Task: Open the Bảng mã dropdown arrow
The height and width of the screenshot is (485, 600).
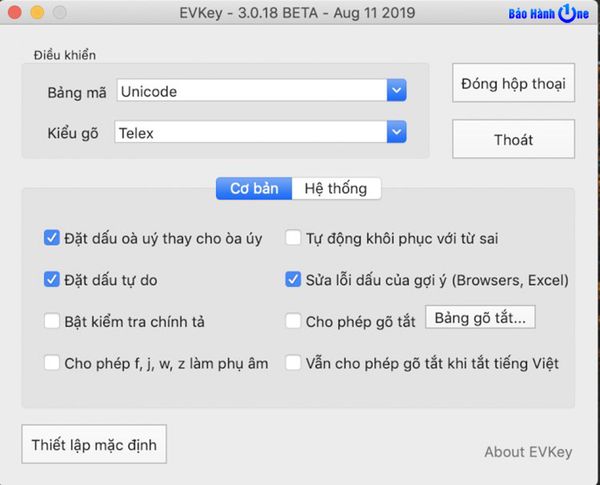Action: tap(396, 91)
